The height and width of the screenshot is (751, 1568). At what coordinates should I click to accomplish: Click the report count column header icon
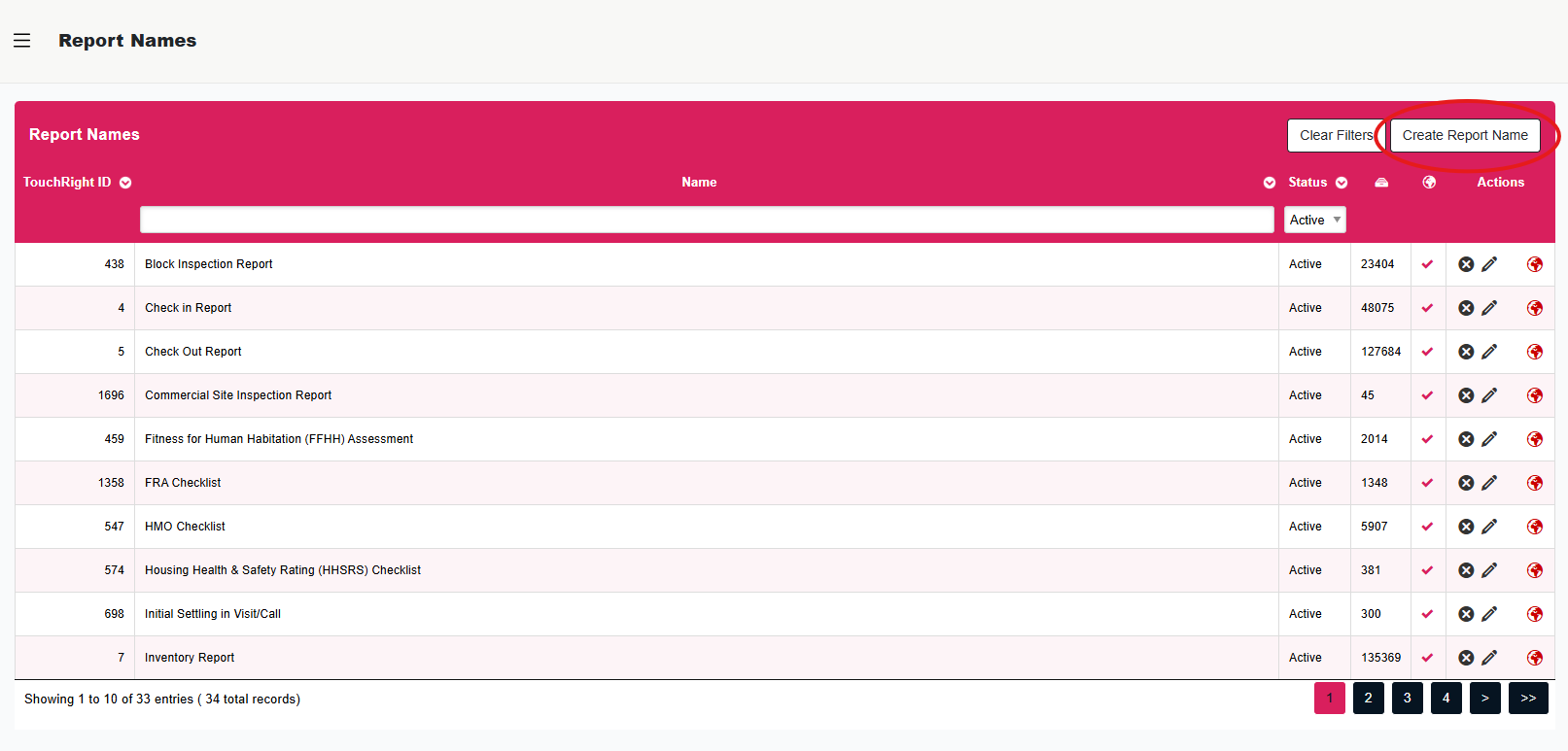point(1381,183)
